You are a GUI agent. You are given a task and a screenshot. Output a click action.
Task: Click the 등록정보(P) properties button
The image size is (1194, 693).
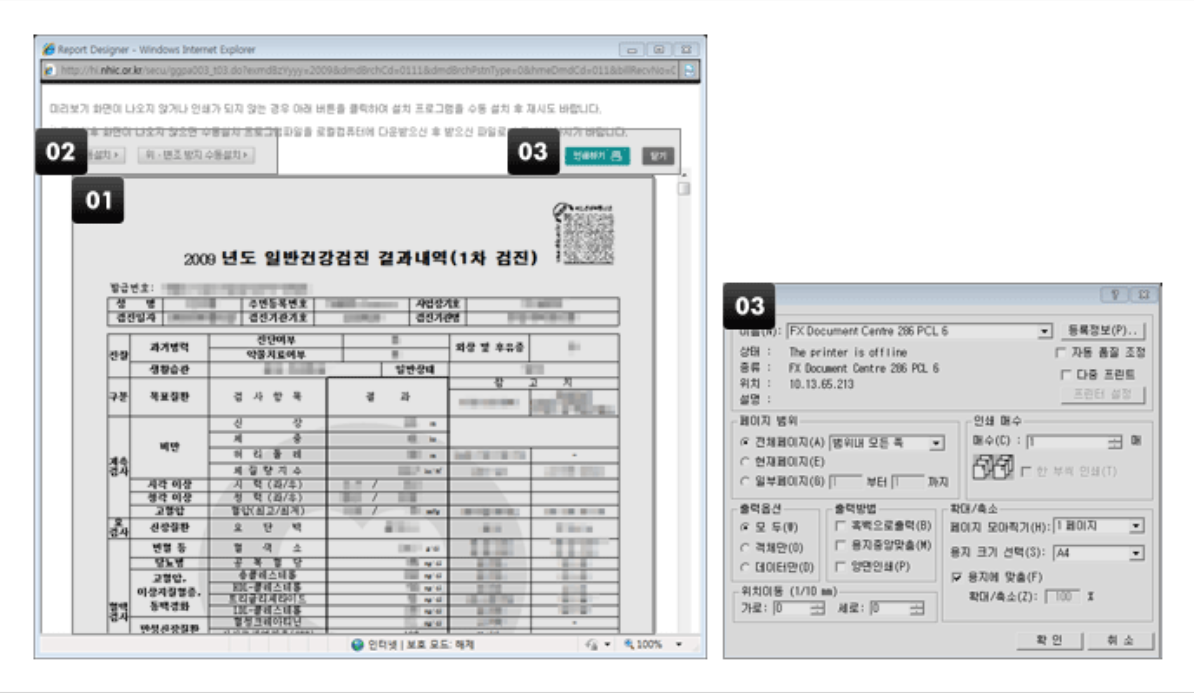click(x=1102, y=331)
